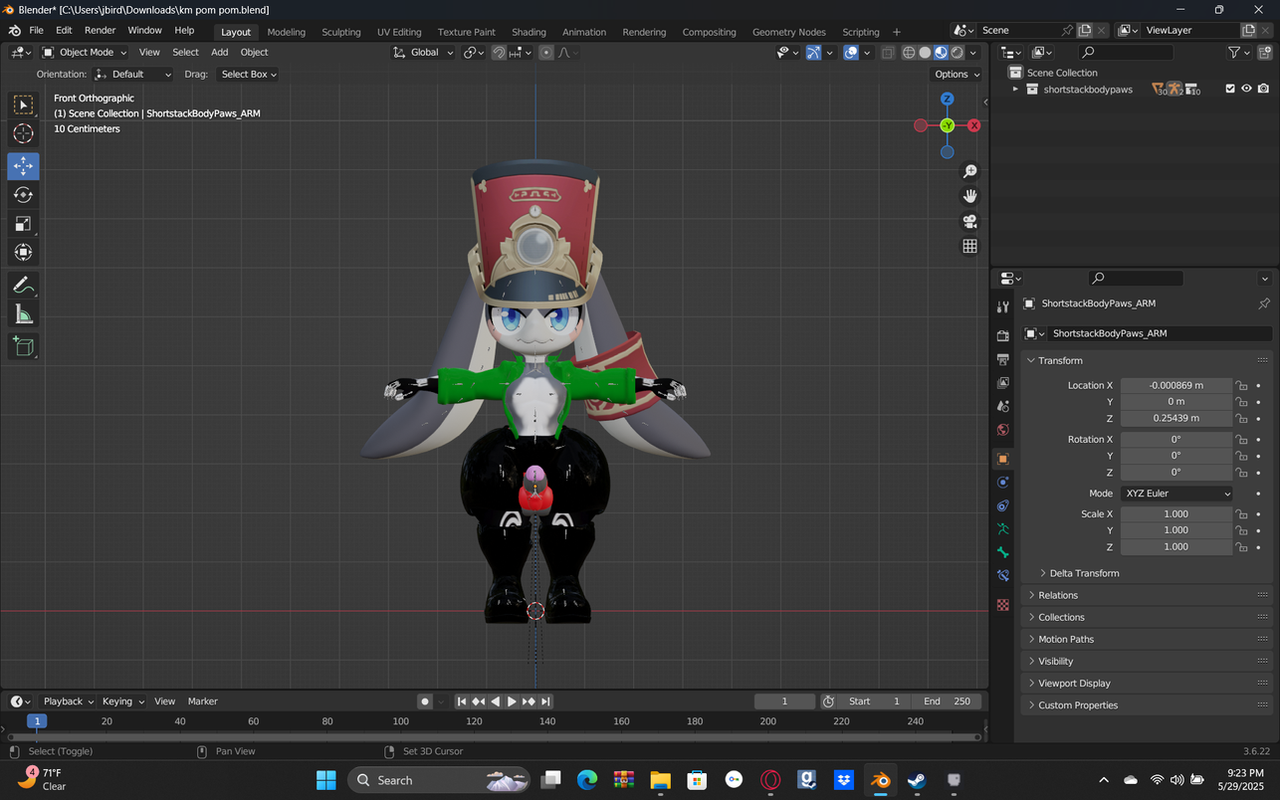Click the blue Z axis gizmo ball
Image resolution: width=1280 pixels, height=800 pixels.
[x=947, y=99]
